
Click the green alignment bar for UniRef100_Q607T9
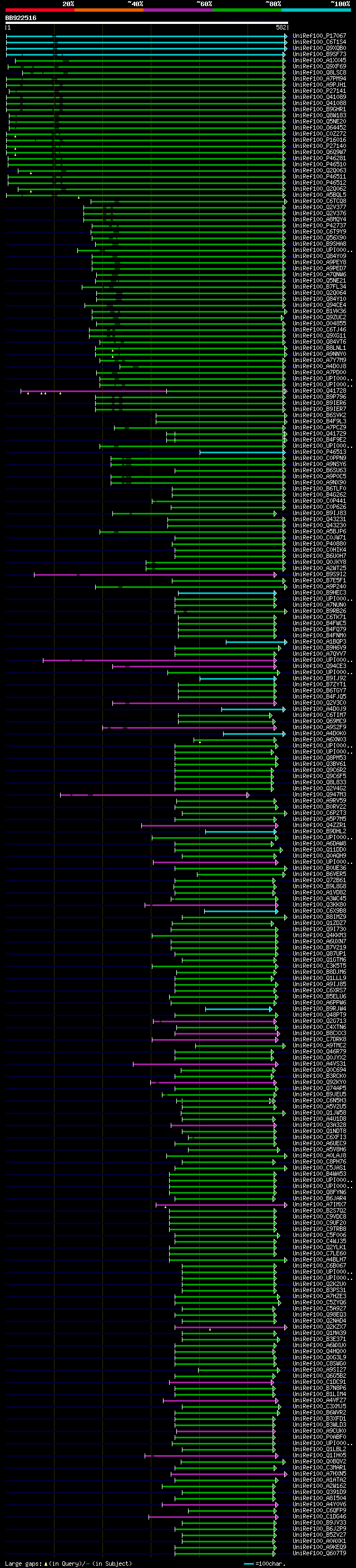(x=225, y=1554)
